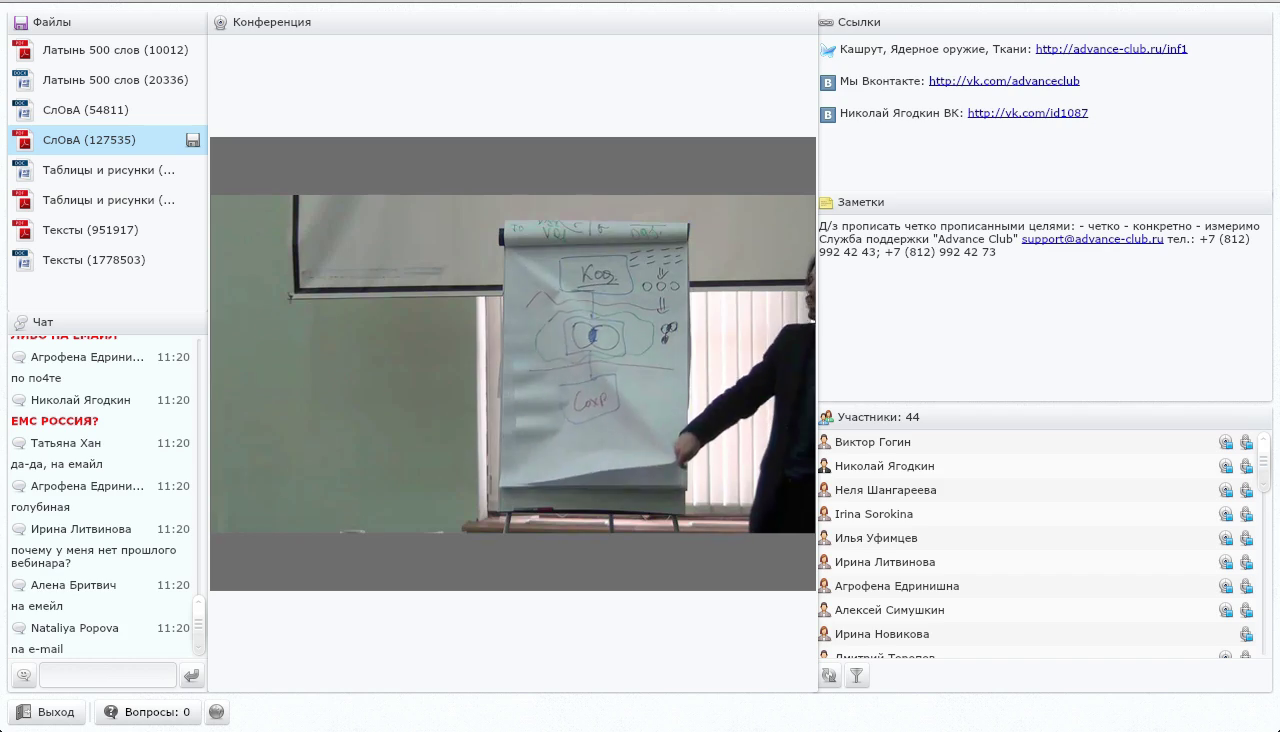1280x732 pixels.
Task: Send the chat message with arrow button
Action: 191,675
